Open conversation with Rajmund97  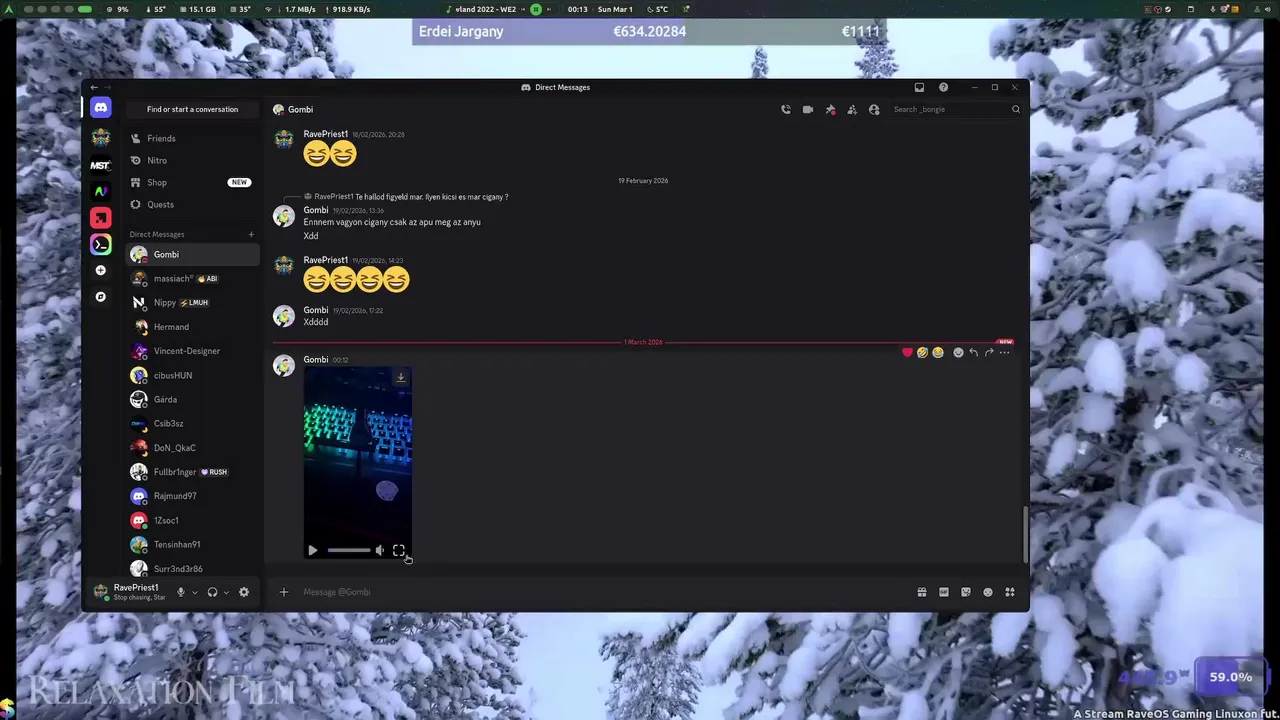pyautogui.click(x=193, y=496)
